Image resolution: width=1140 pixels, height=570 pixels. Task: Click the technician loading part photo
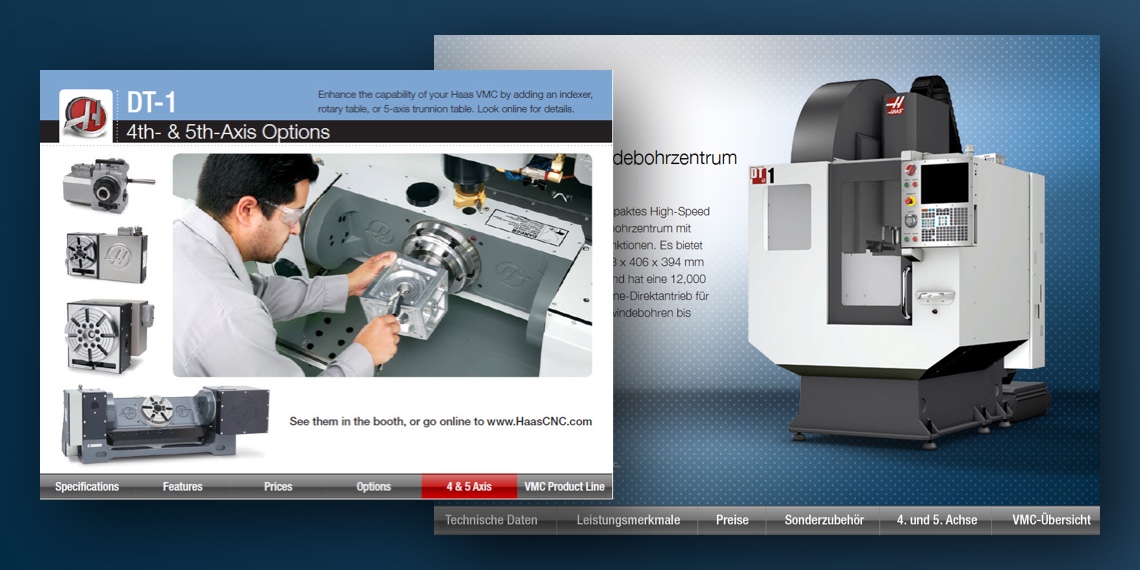pos(382,265)
